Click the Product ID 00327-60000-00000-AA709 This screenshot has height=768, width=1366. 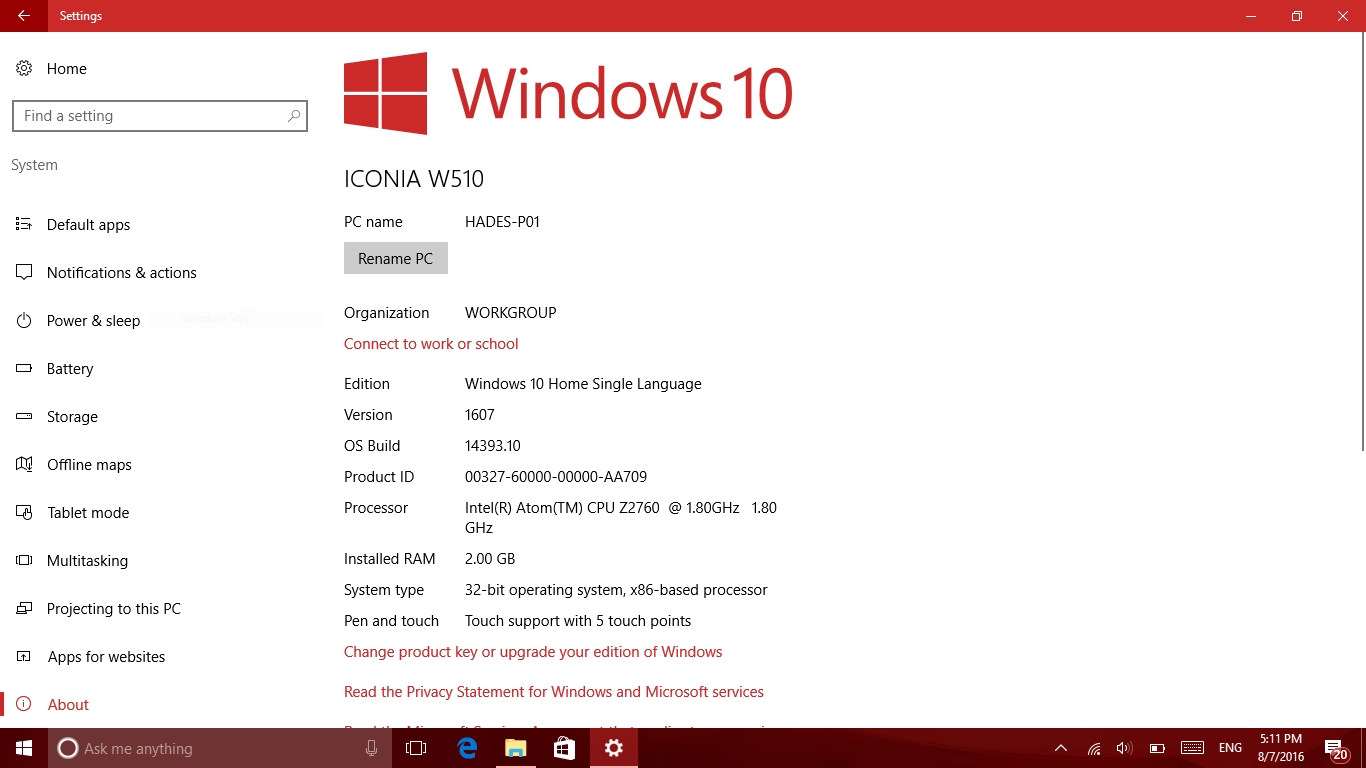coord(556,477)
